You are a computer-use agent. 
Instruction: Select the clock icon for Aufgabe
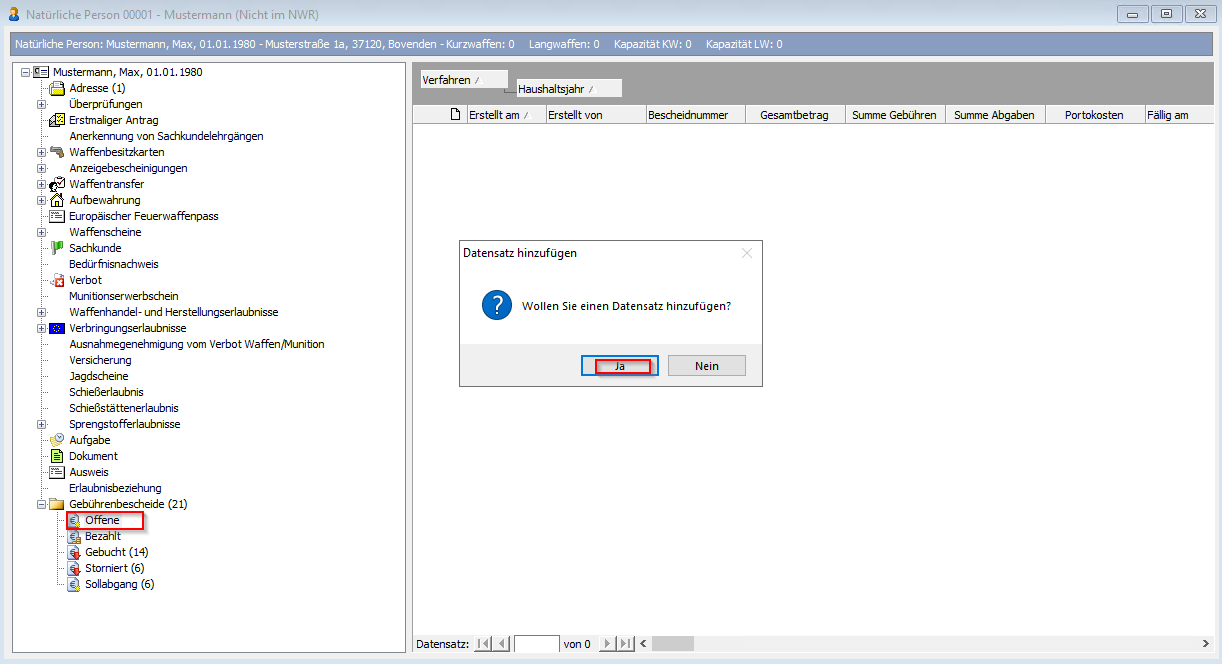(x=57, y=440)
